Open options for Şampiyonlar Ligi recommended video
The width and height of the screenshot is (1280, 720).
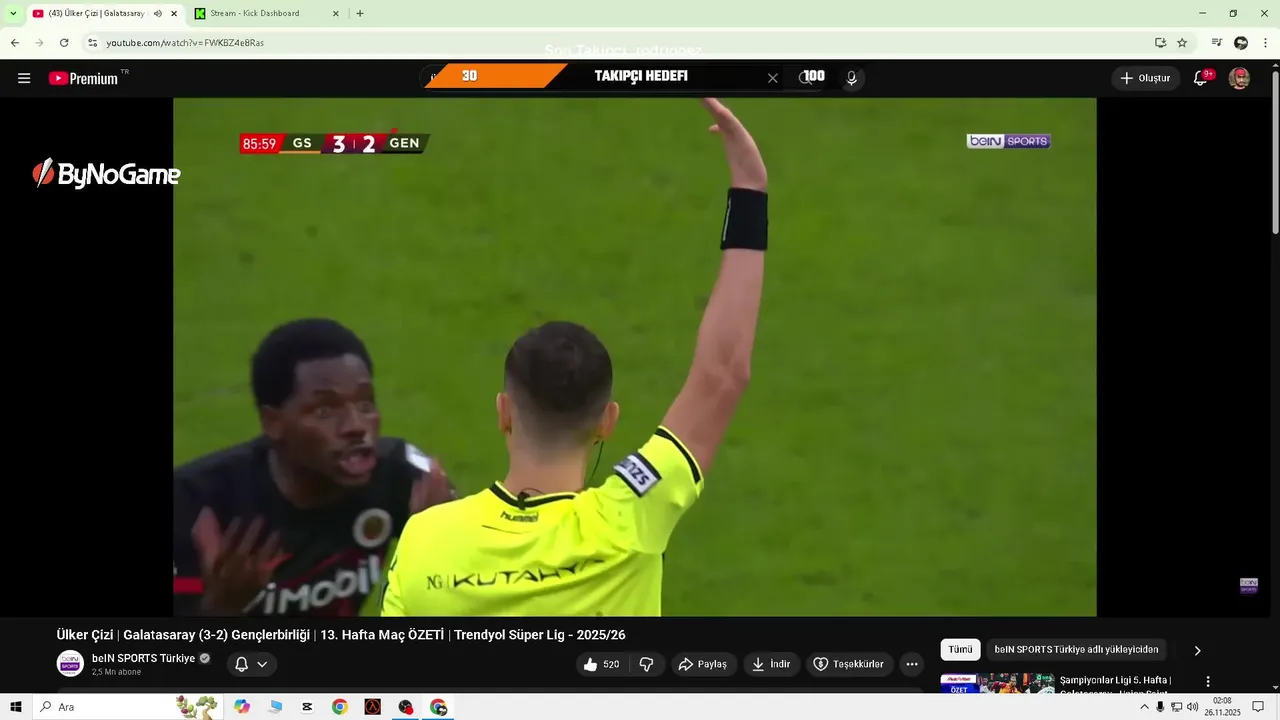click(1207, 681)
